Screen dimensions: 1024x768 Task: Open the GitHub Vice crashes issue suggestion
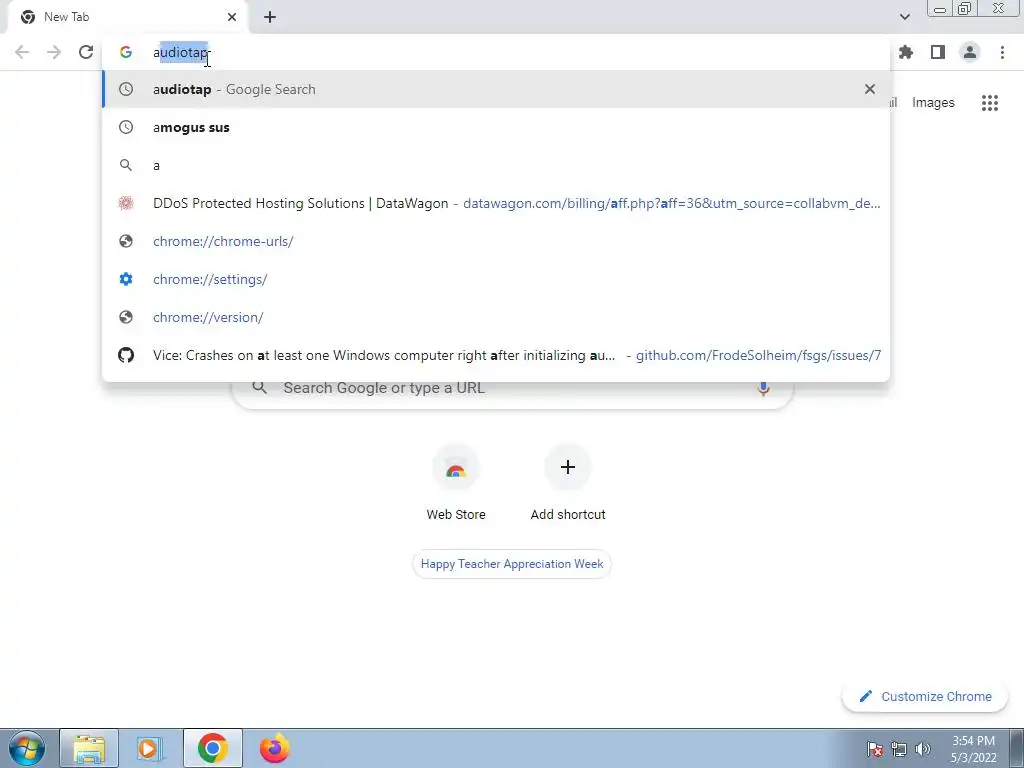point(496,355)
